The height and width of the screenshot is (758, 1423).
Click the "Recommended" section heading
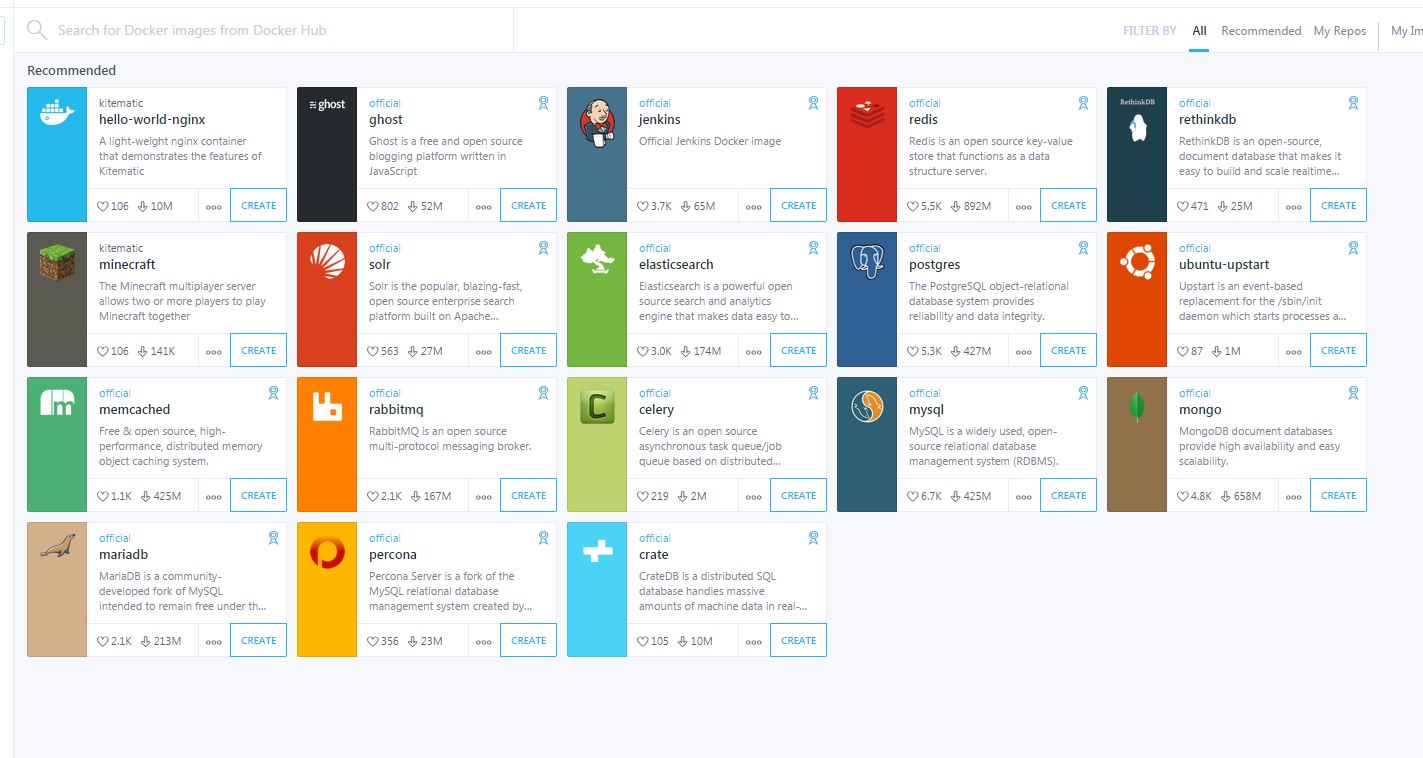coord(71,70)
